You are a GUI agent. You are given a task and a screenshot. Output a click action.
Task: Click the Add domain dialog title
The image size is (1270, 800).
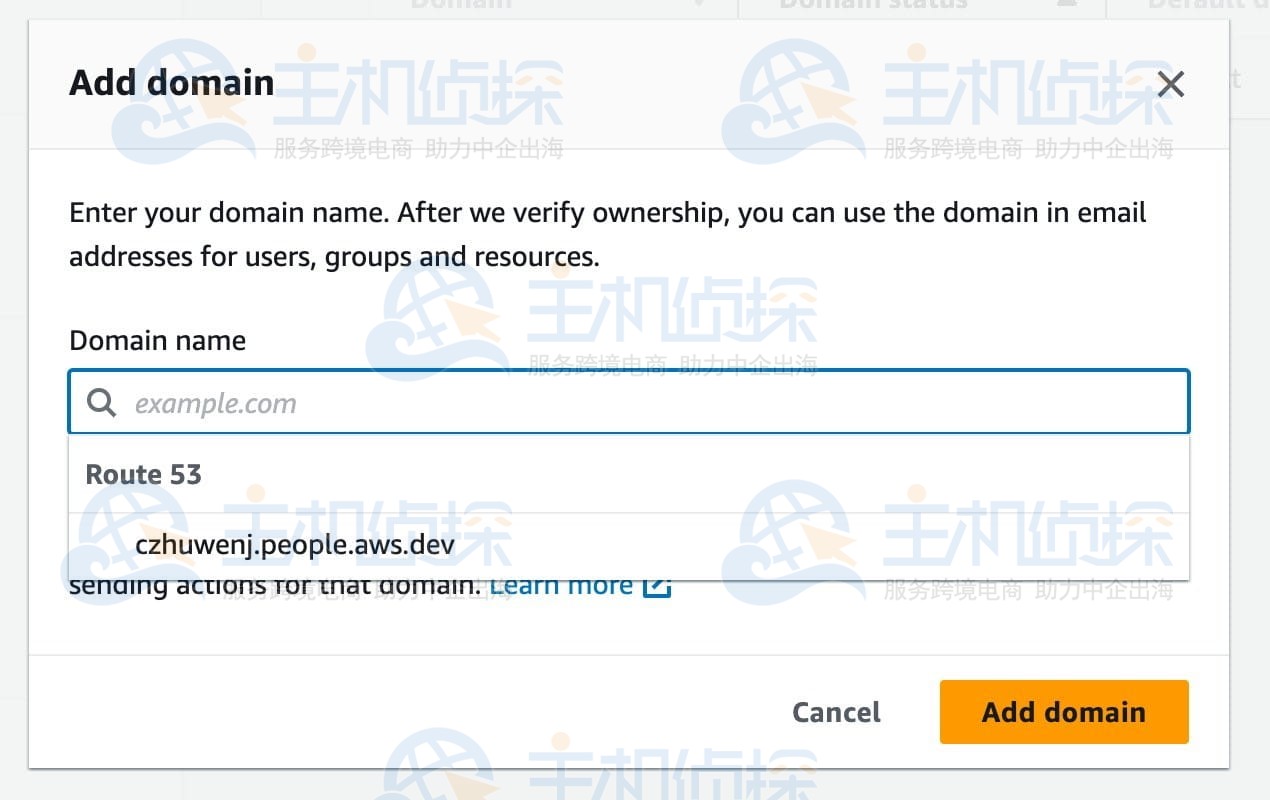coord(170,83)
